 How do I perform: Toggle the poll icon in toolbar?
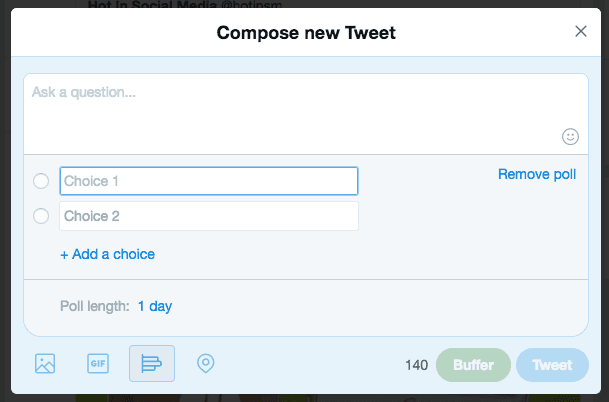152,364
